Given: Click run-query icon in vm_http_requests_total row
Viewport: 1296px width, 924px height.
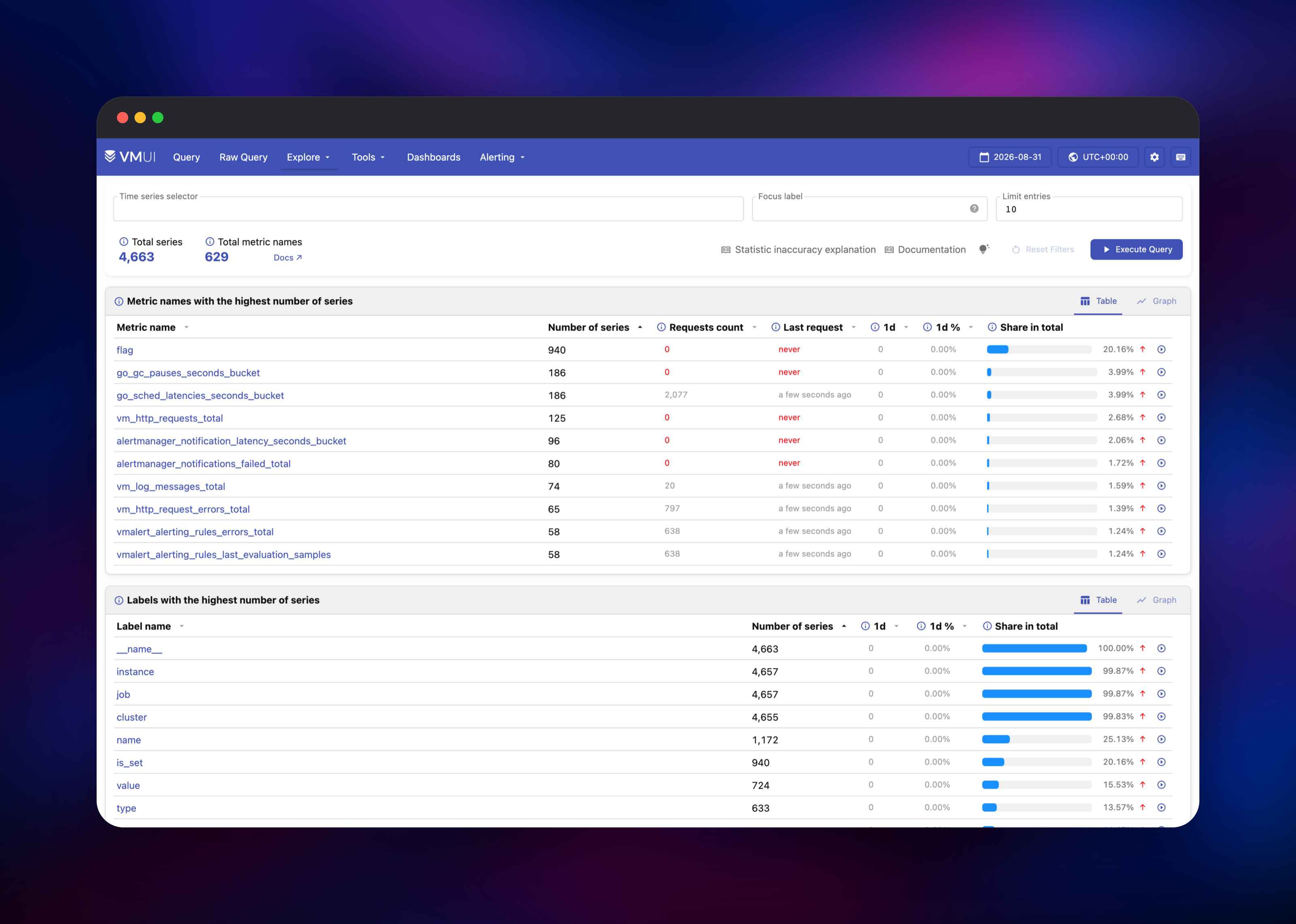Looking at the screenshot, I should [1161, 417].
